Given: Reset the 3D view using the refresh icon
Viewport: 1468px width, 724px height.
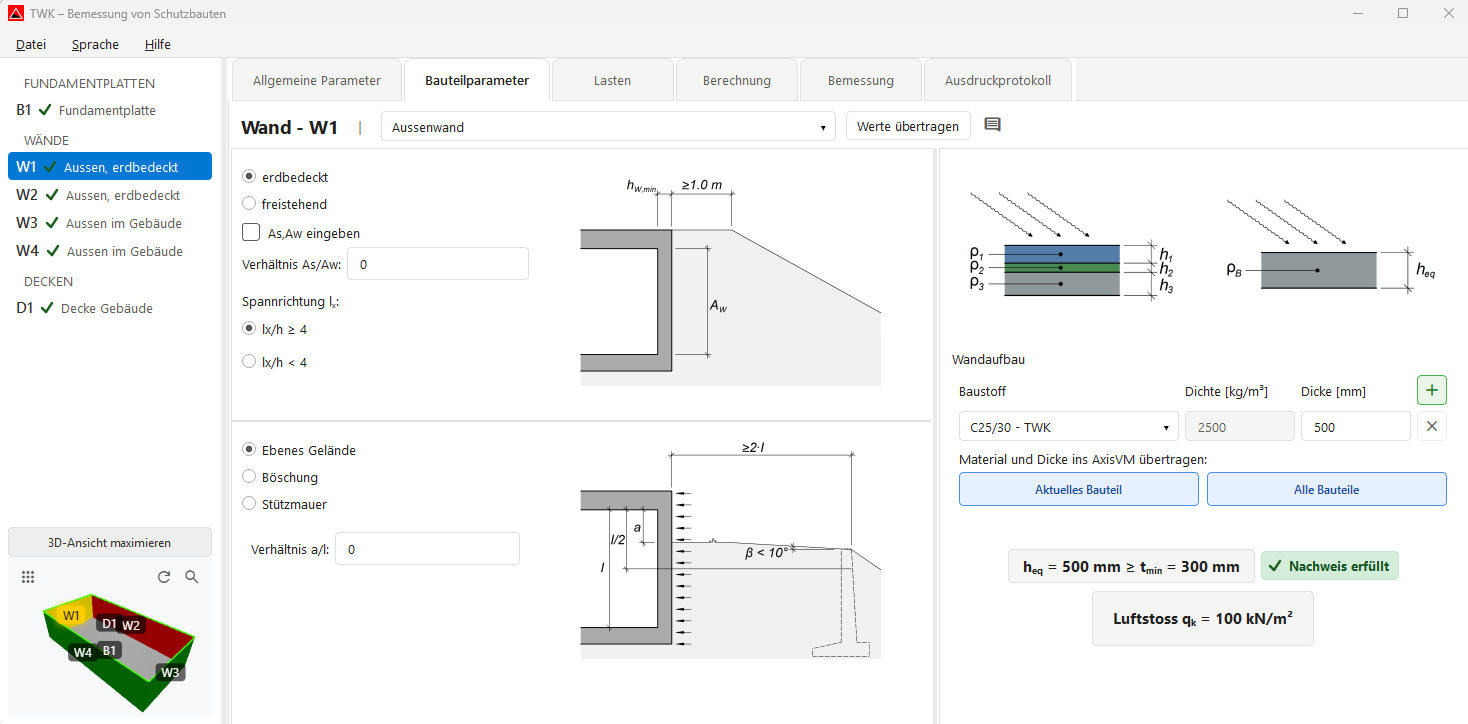Looking at the screenshot, I should [163, 577].
